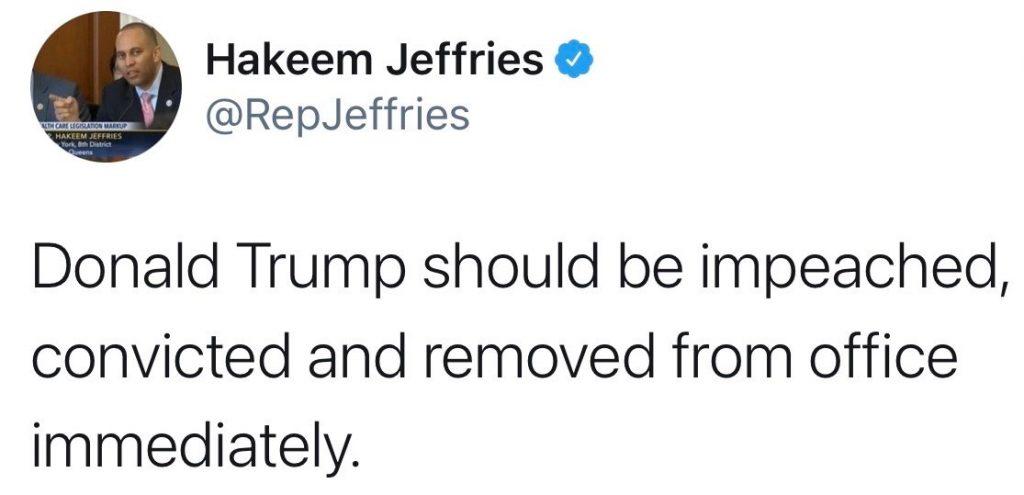Click the pink tie in the profile photo

coord(146,108)
